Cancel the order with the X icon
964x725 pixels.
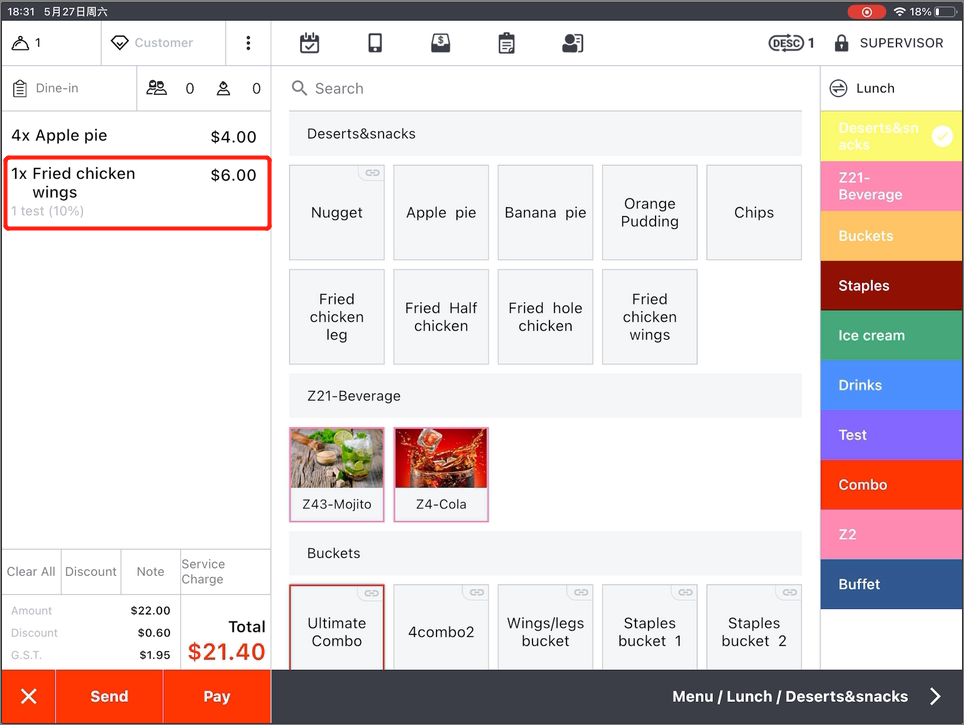[x=28, y=697]
